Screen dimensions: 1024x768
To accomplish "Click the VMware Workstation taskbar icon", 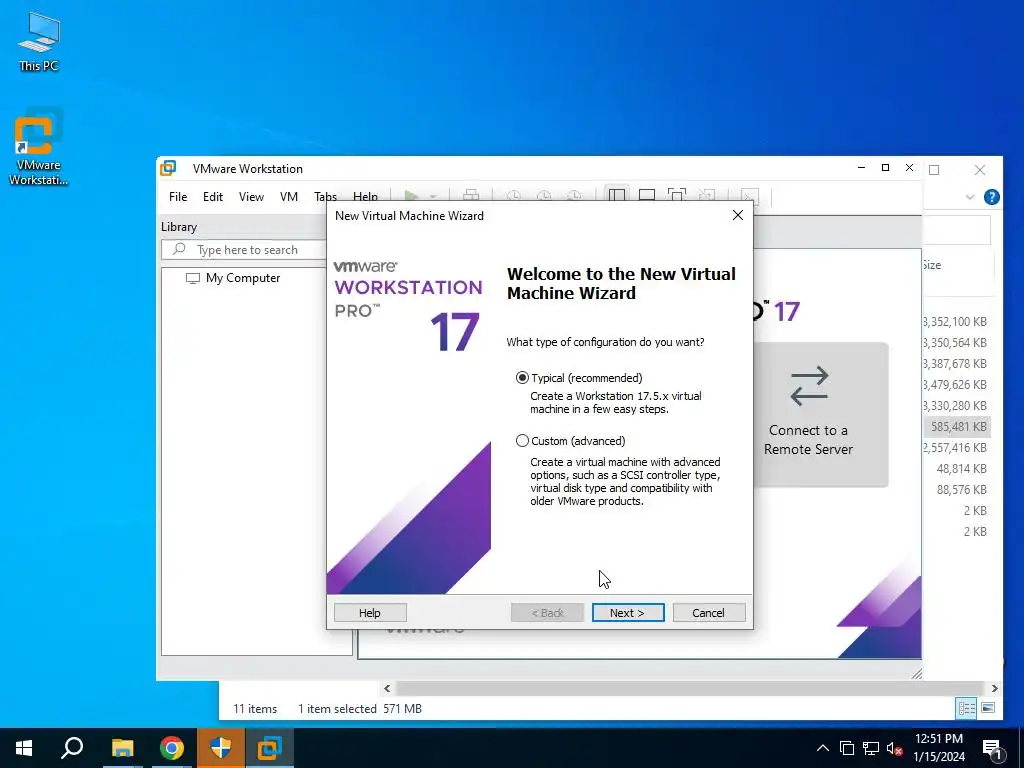I will tap(269, 748).
